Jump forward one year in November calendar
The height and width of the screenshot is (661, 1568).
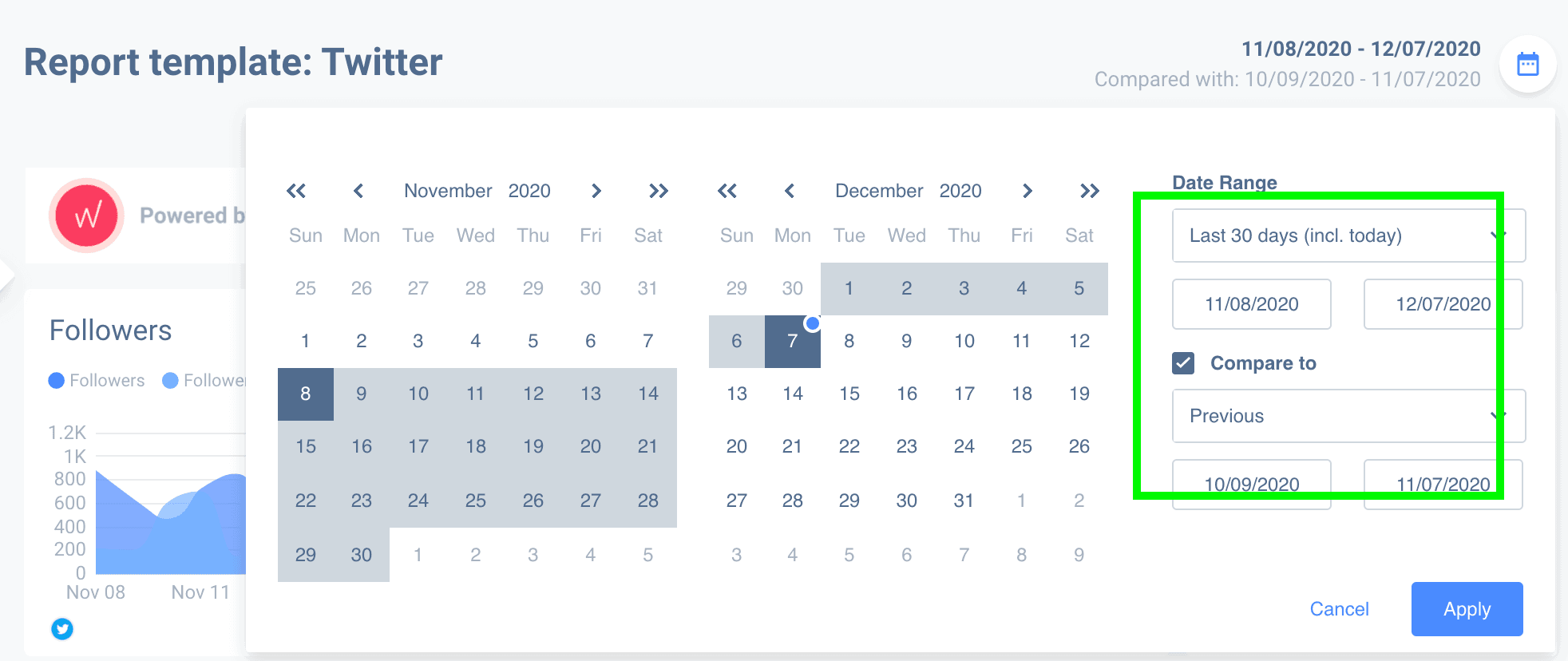pos(659,191)
